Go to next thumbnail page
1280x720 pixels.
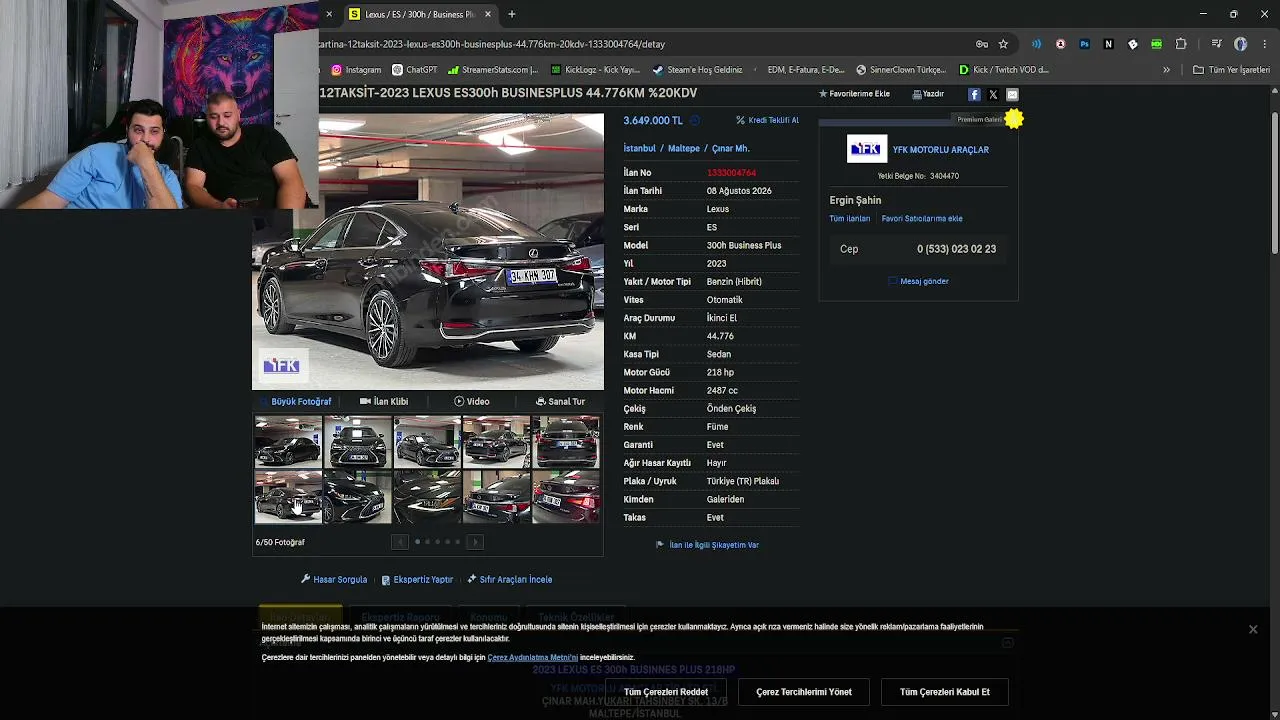[x=475, y=542]
